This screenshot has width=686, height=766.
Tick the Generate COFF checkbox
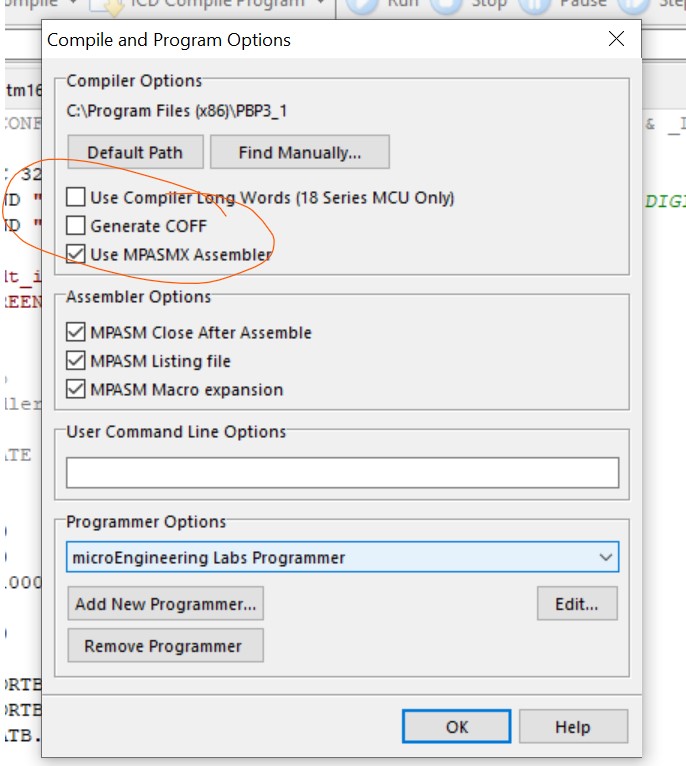[x=76, y=226]
